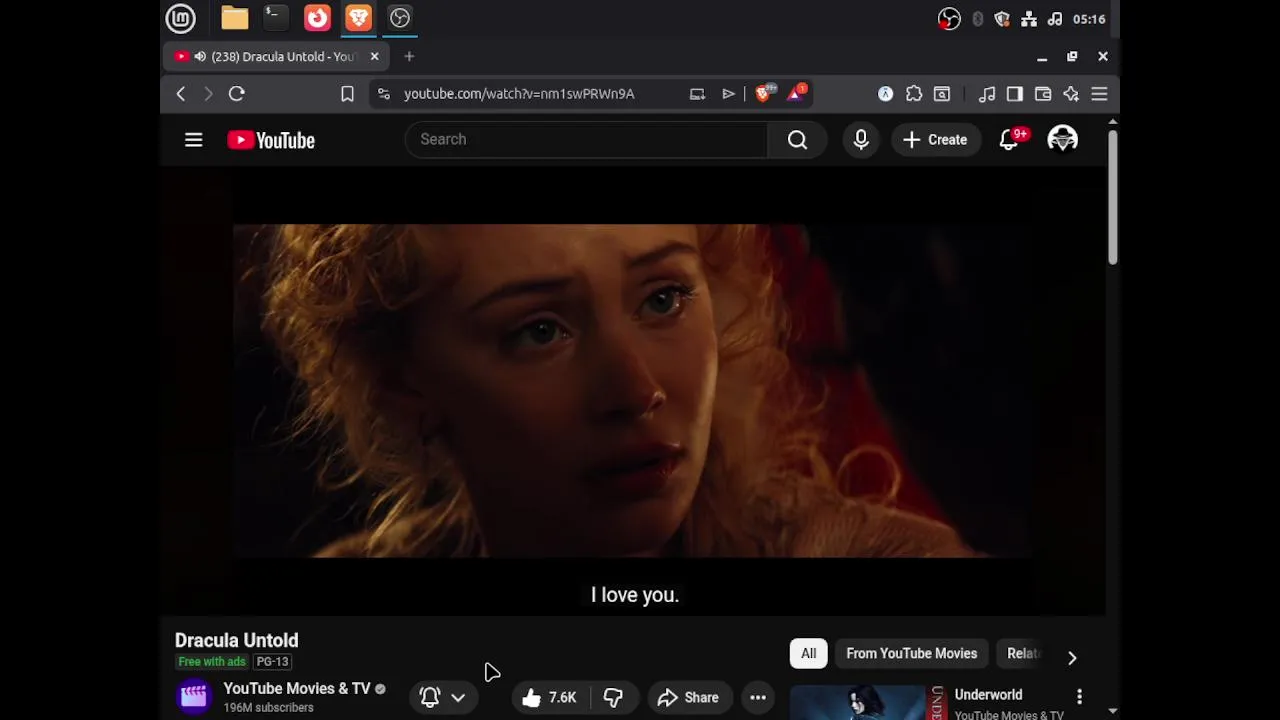
Task: Toggle the browser sidebar panel
Action: (1015, 94)
